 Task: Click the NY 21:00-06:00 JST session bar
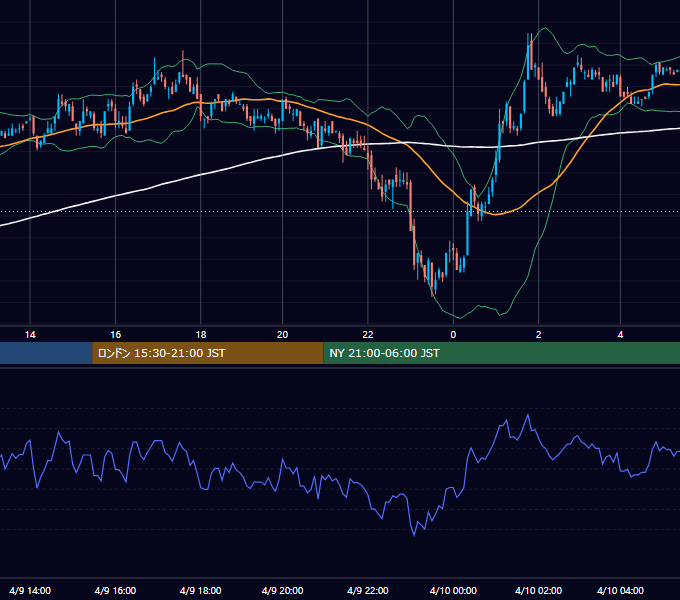(x=501, y=353)
